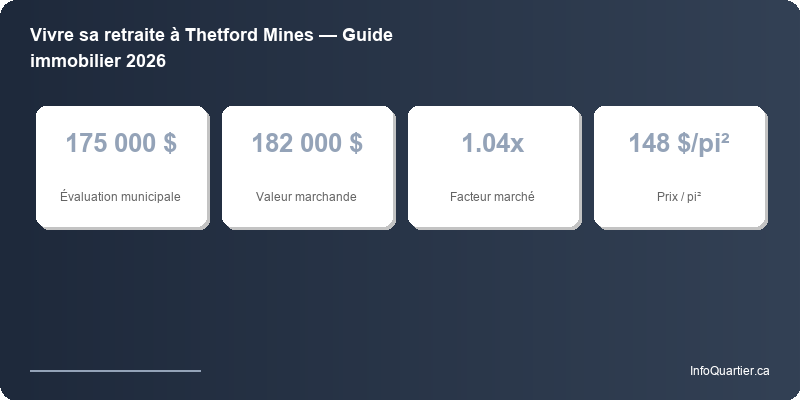Select the Facteur marché label
The image size is (800, 400).
(492, 197)
